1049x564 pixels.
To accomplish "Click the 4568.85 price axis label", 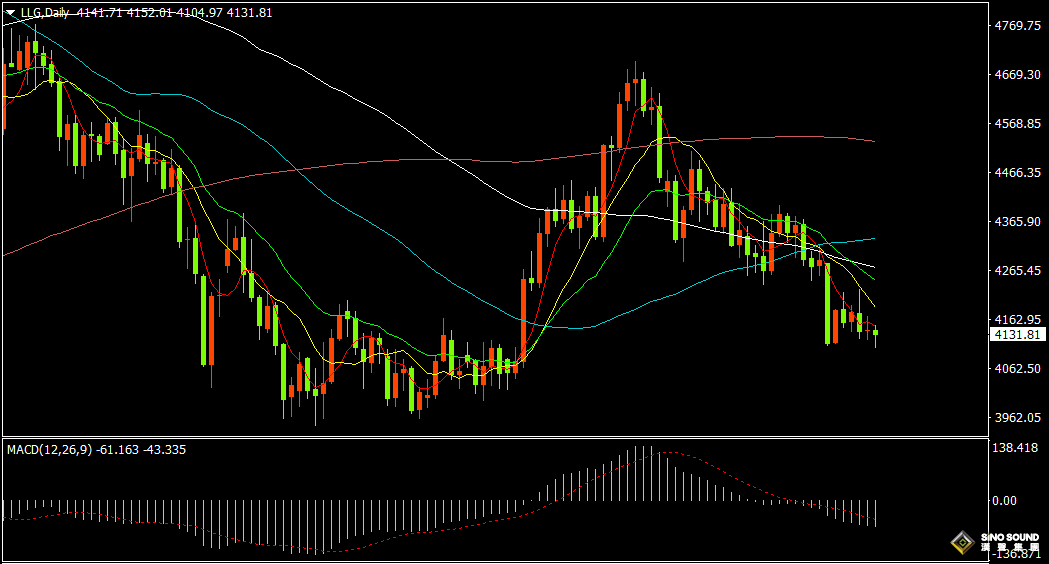I will 1018,124.
